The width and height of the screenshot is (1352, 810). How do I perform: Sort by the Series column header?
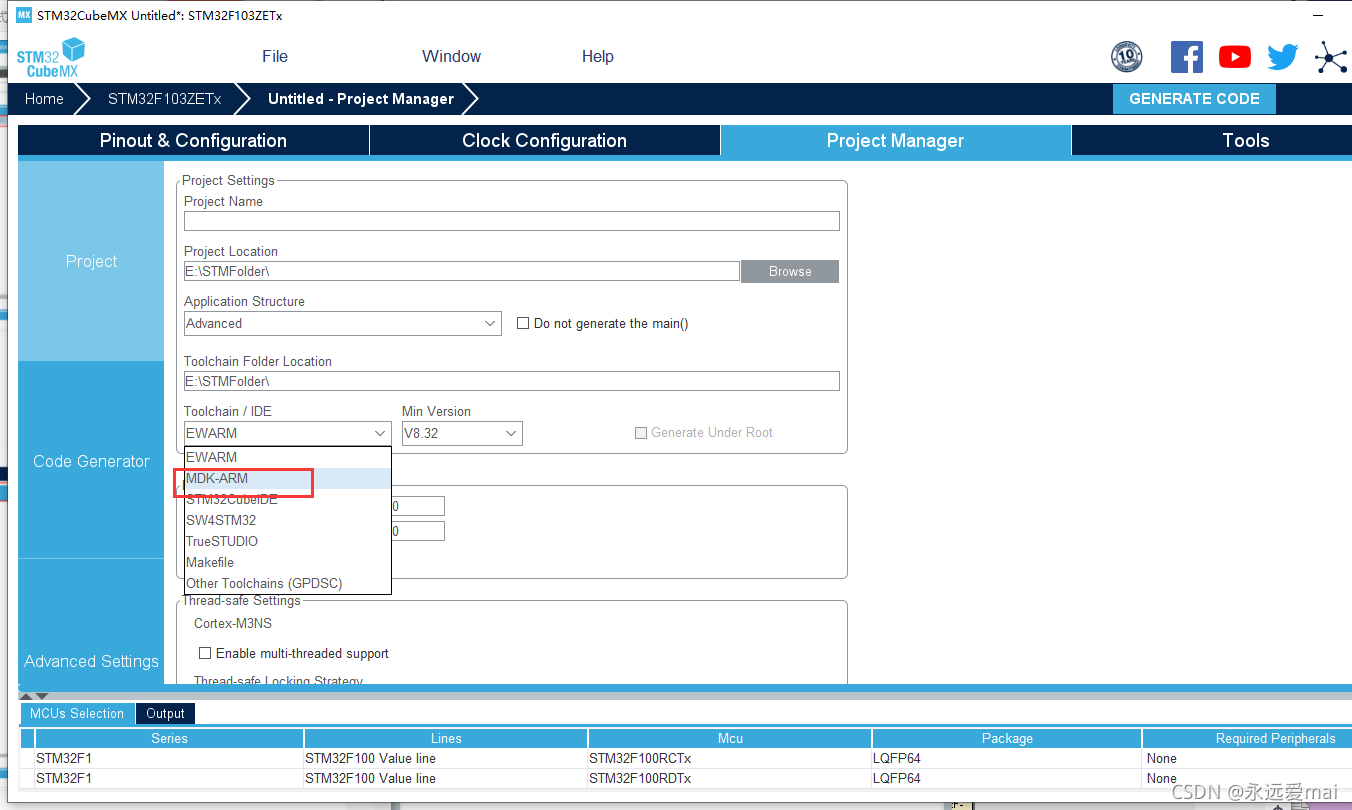click(x=169, y=738)
